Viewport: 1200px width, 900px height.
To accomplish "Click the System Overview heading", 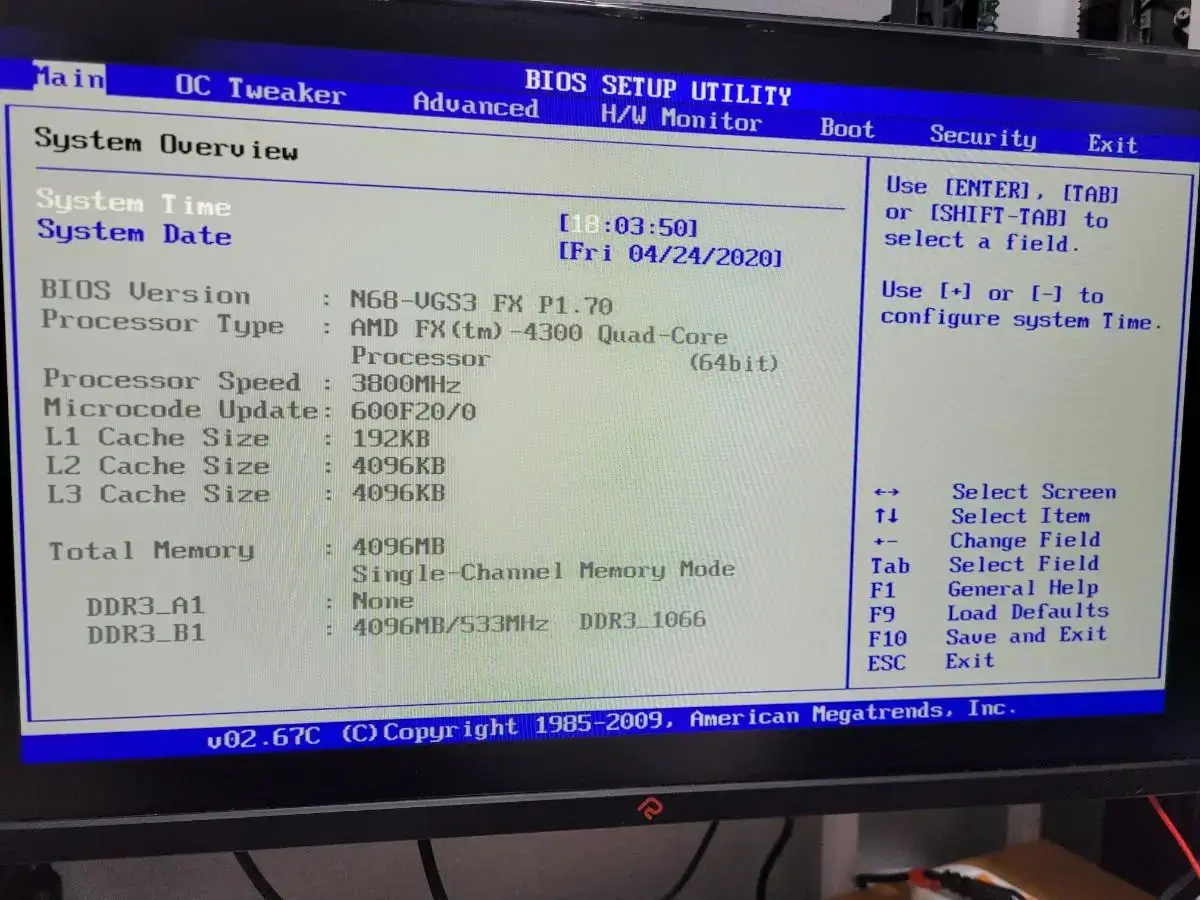I will coord(166,144).
